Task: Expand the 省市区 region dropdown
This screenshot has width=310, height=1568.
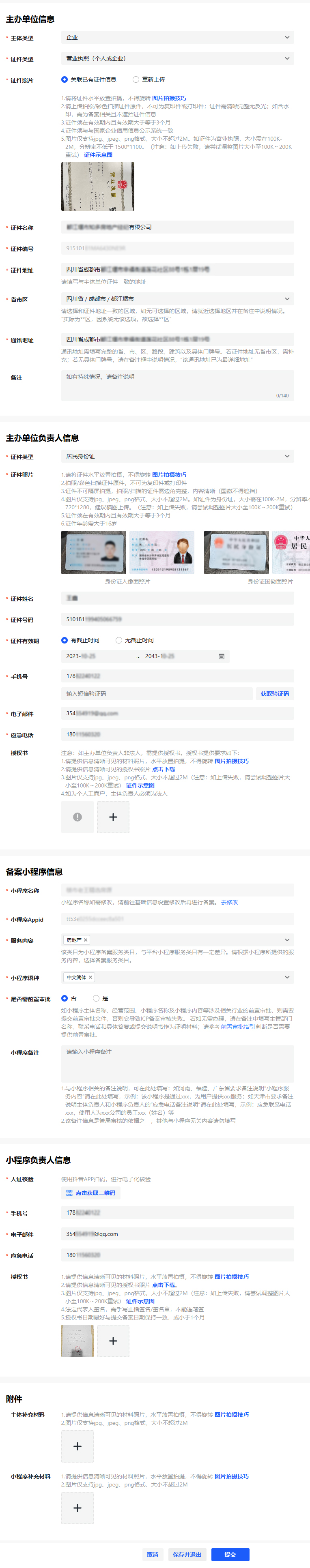Action: [177, 299]
